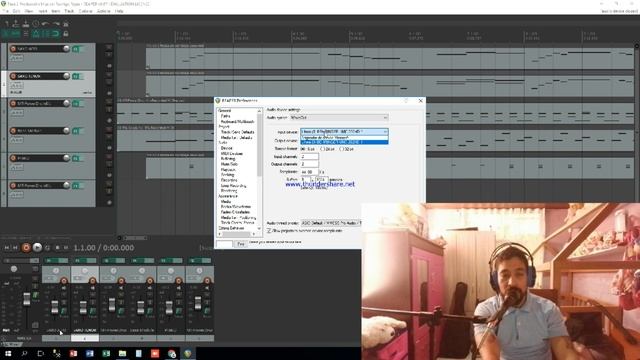
Task: Select Recording in preferences tree
Action: click(x=229, y=180)
